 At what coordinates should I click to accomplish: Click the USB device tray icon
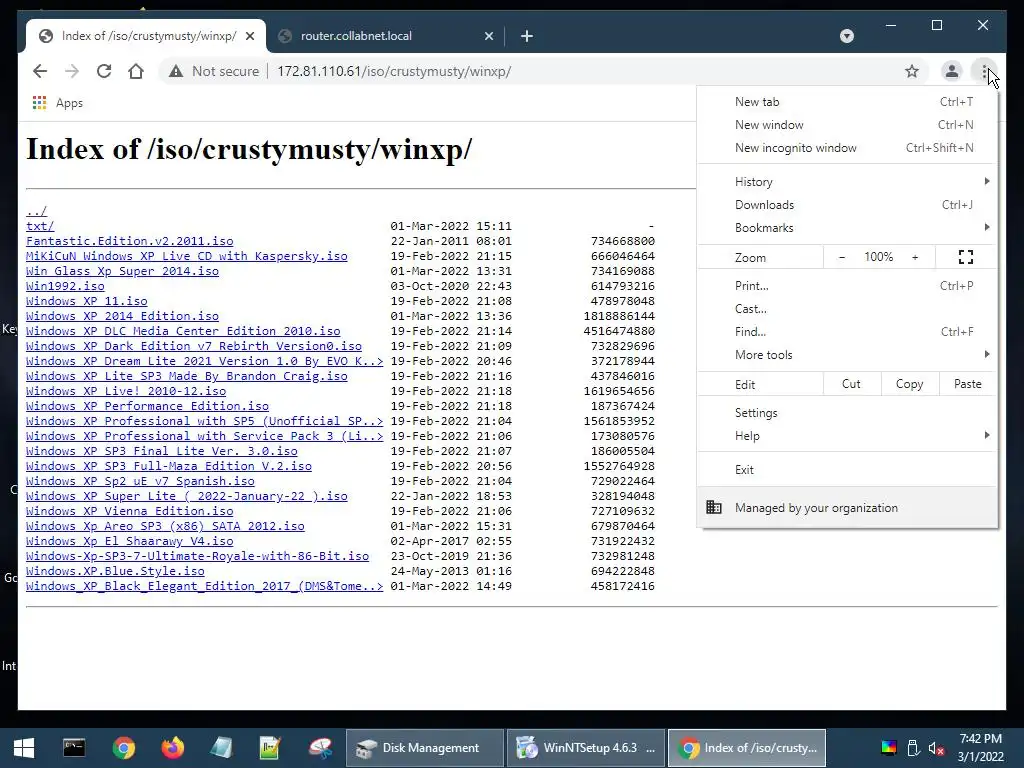pos(913,748)
